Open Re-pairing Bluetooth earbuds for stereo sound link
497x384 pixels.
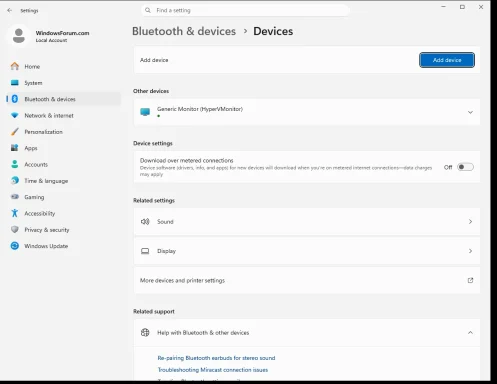coord(216,358)
